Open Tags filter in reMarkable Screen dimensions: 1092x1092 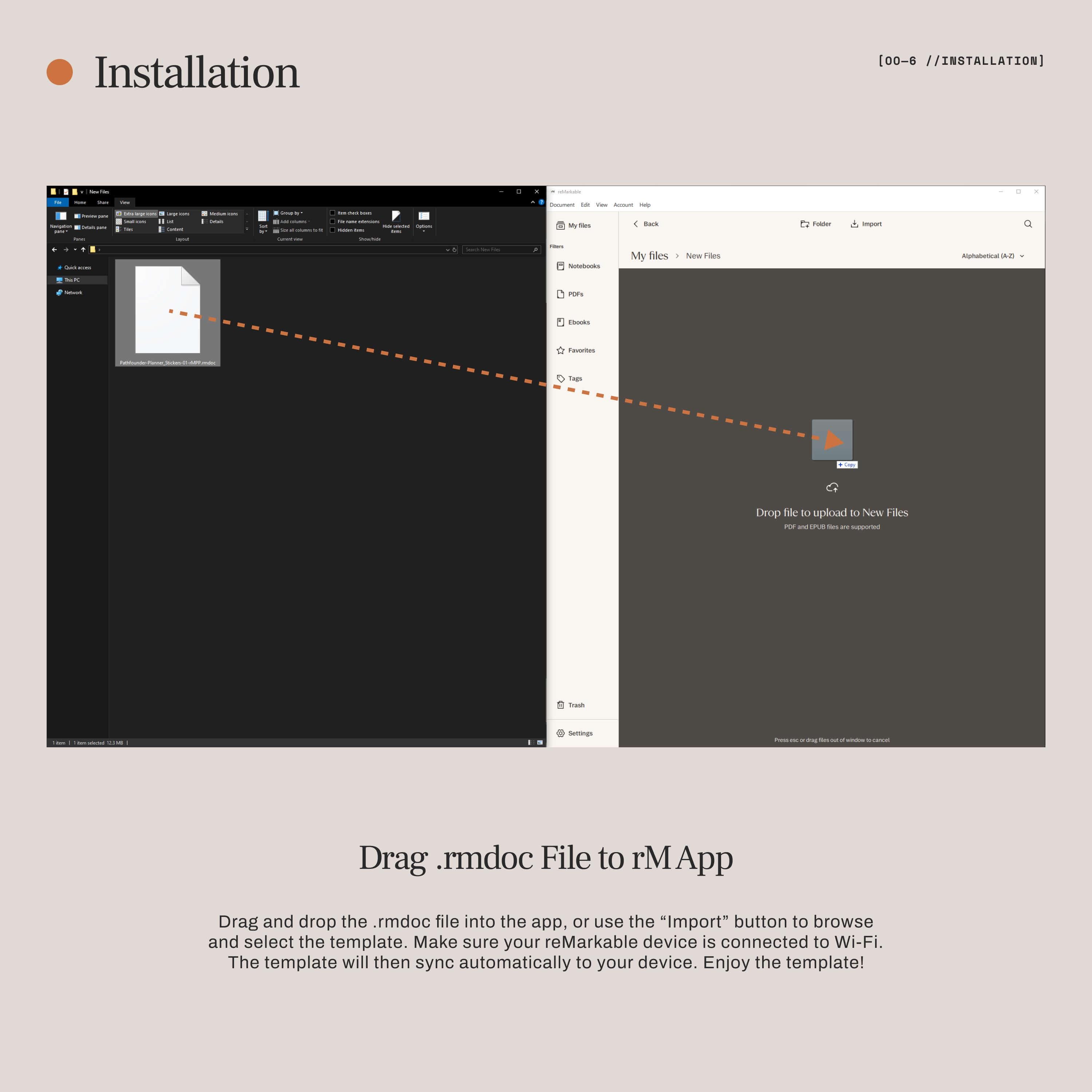(569, 379)
